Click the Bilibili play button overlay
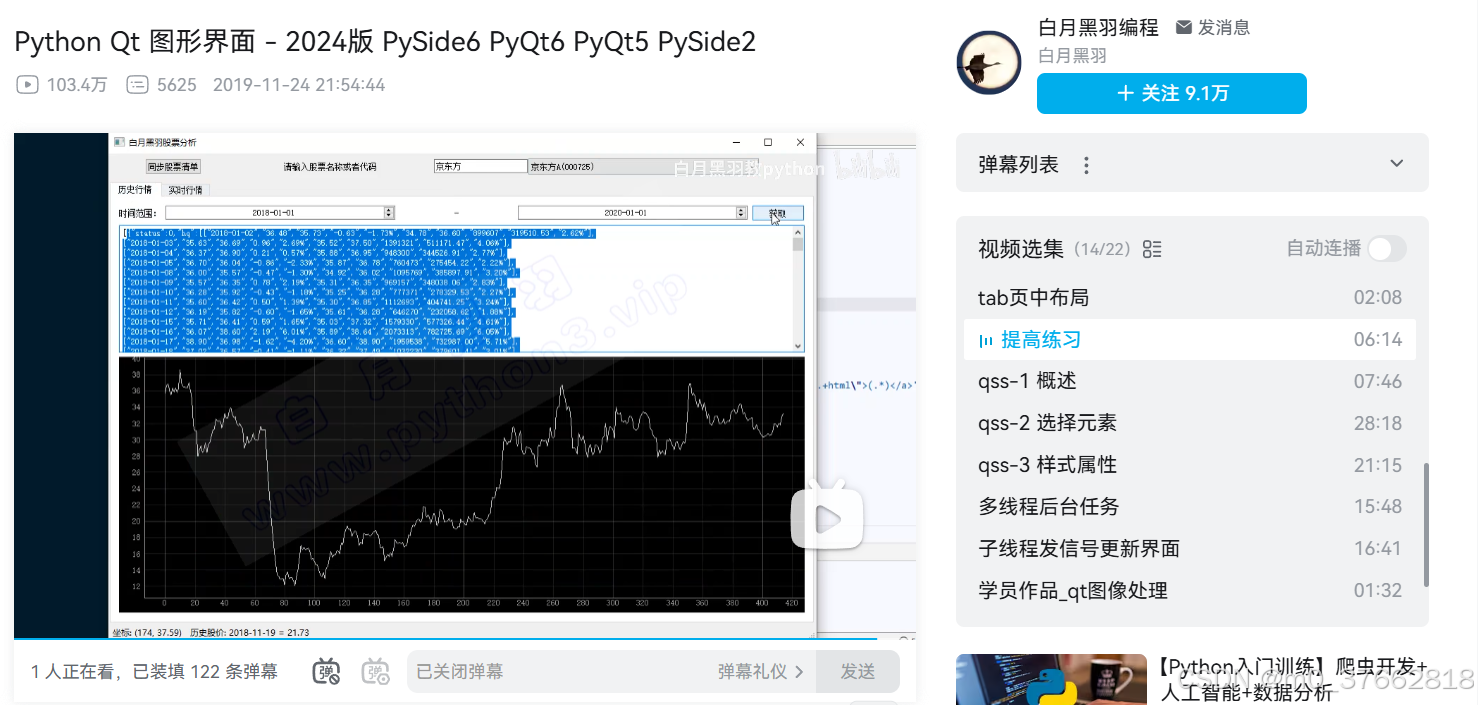 click(x=827, y=516)
